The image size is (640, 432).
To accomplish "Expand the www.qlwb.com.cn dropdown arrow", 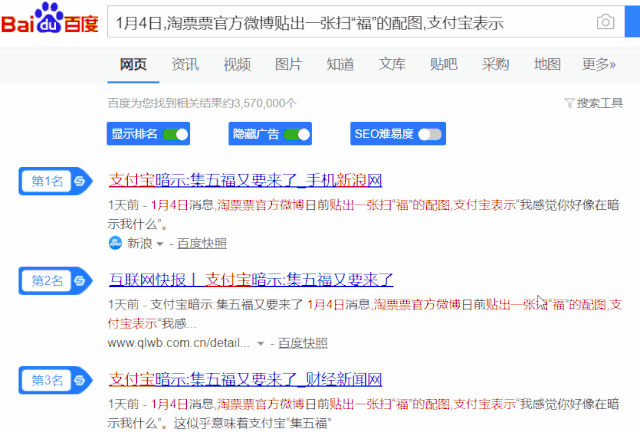I will pyautogui.click(x=260, y=344).
